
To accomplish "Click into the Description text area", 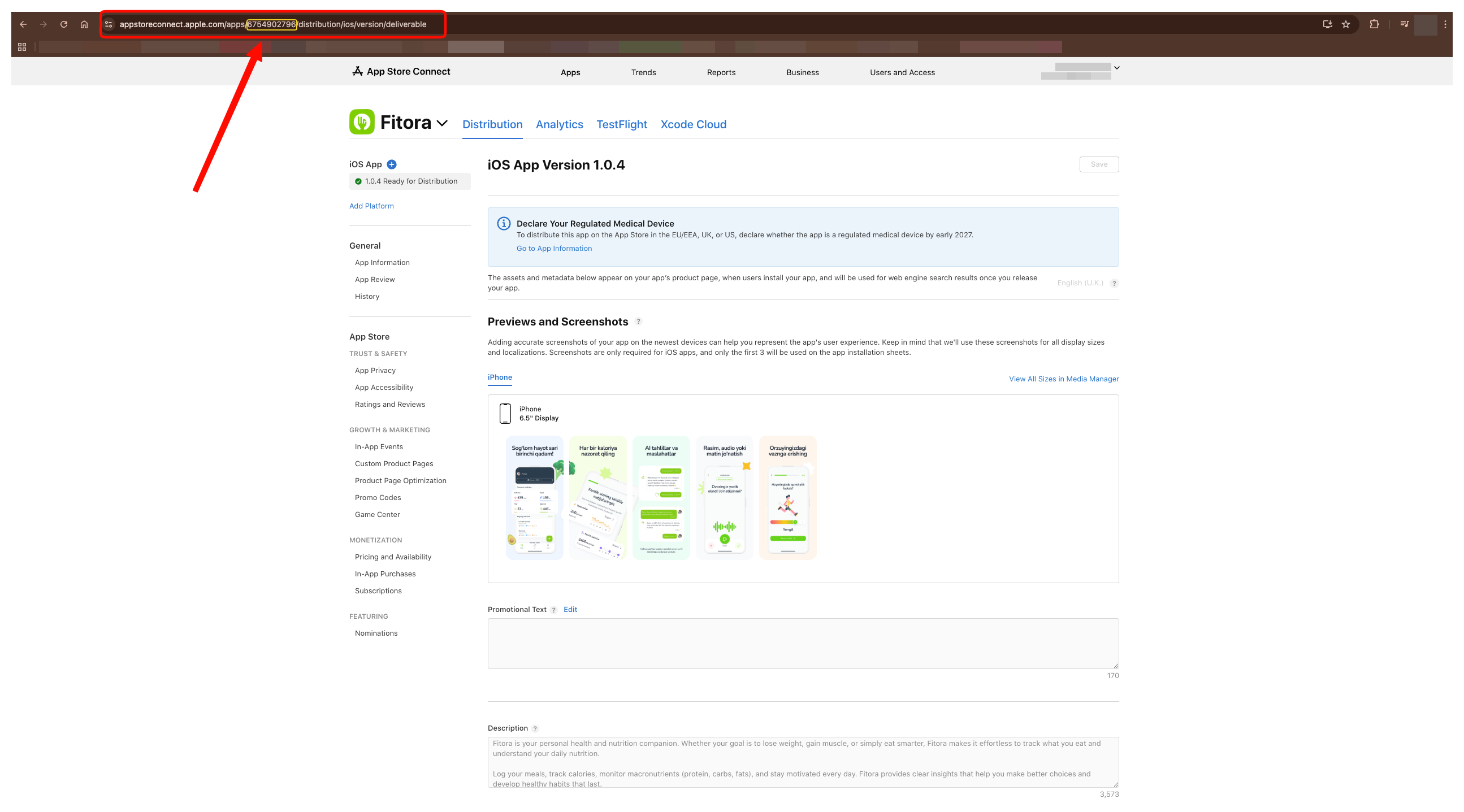I will [803, 763].
